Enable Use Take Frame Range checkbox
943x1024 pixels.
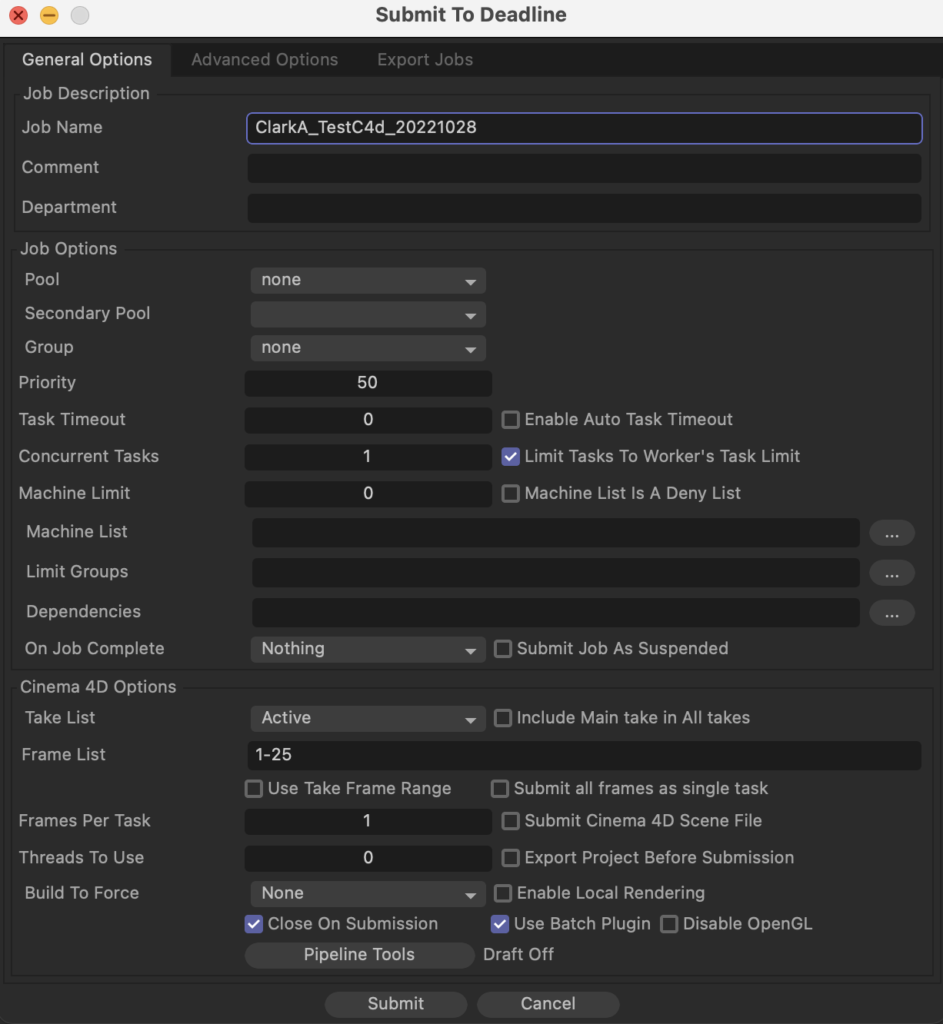254,789
